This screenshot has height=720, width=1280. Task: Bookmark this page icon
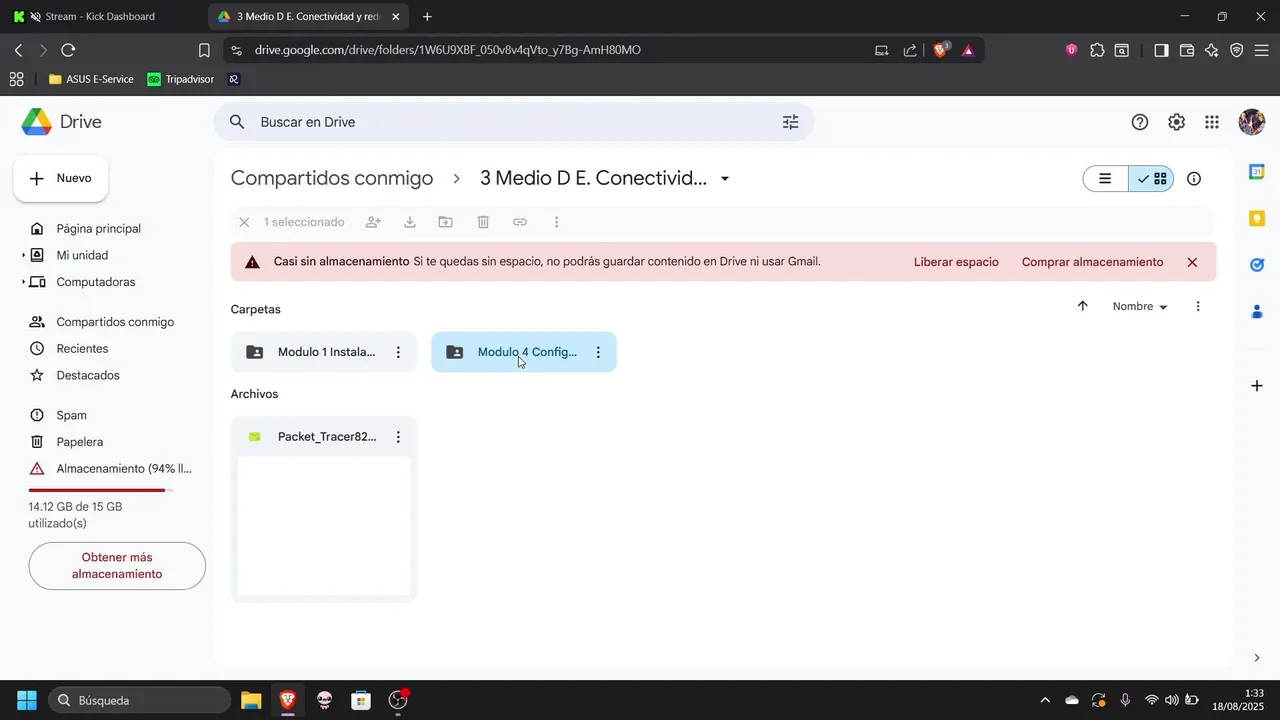[204, 50]
